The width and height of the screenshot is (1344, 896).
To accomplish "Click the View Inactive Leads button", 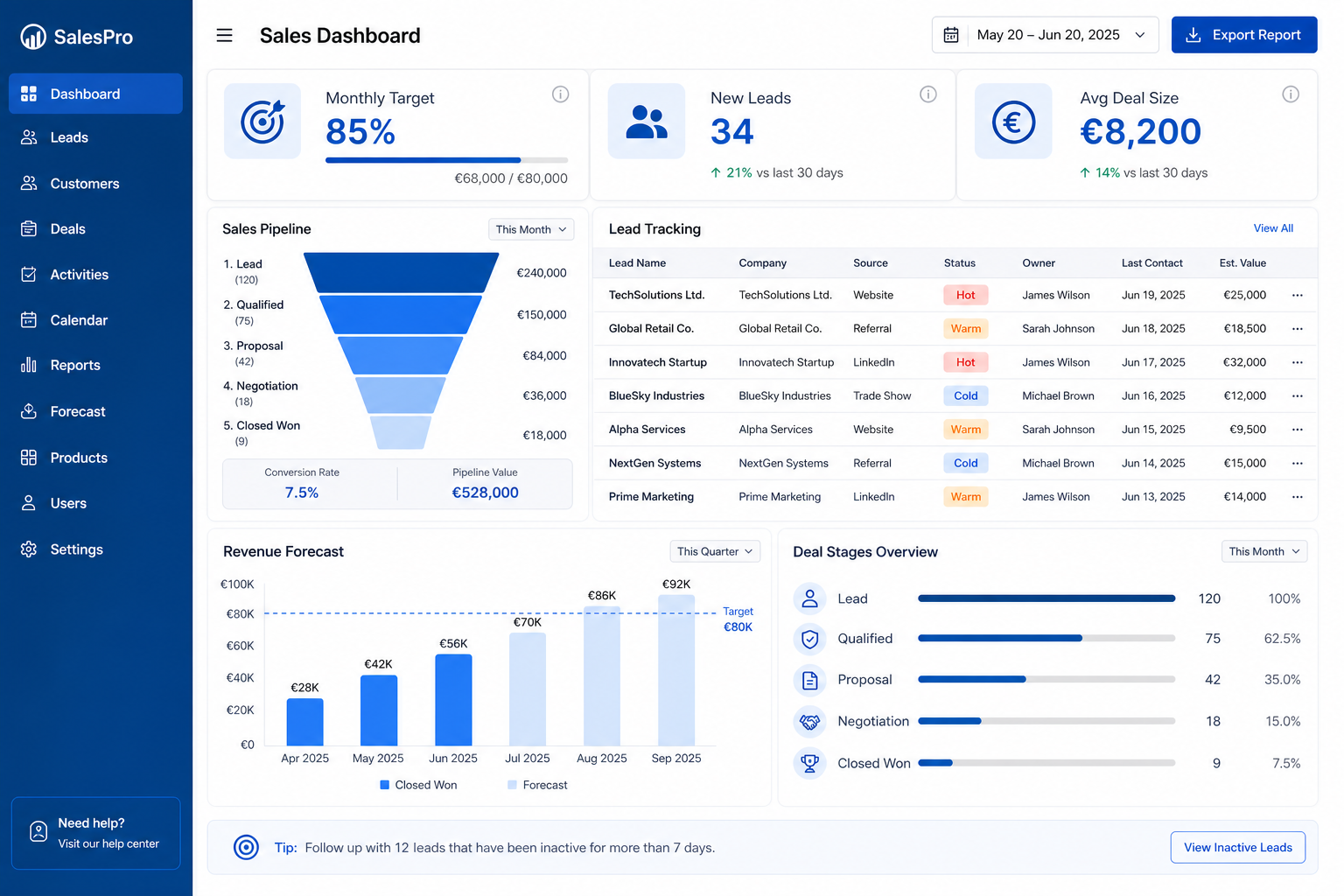I will pyautogui.click(x=1238, y=847).
